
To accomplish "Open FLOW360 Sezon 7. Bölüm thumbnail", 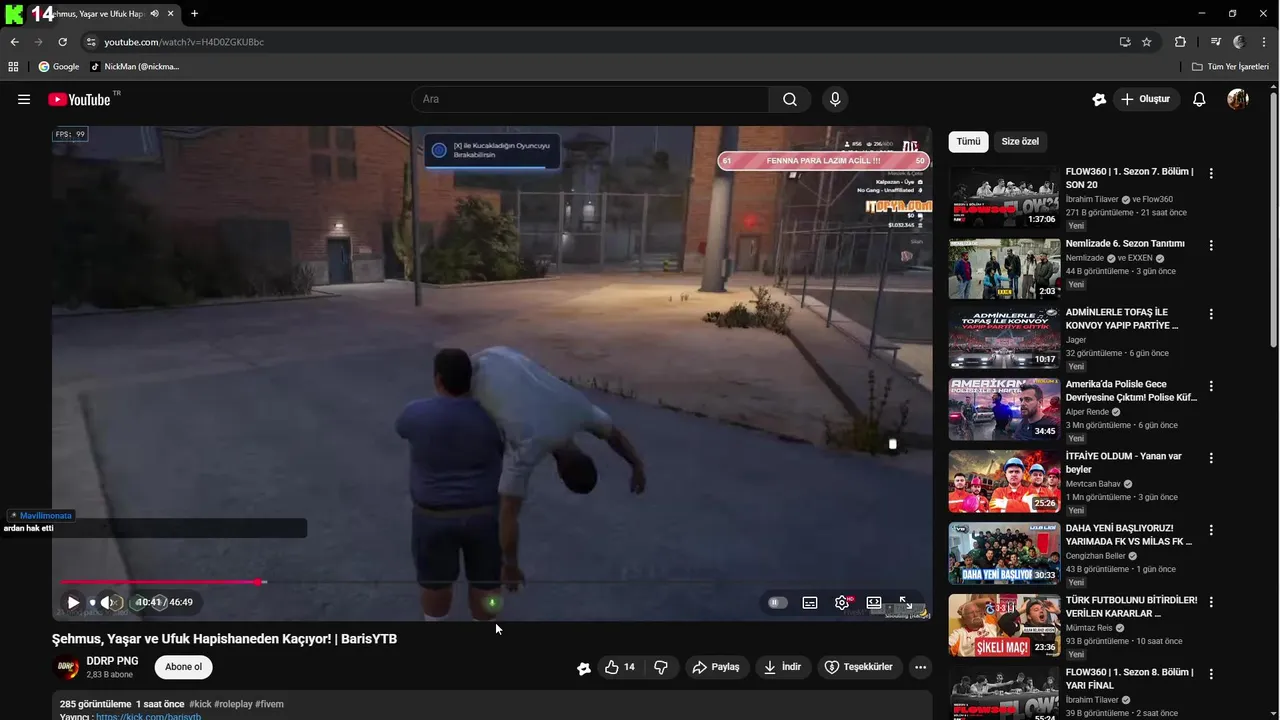I will pyautogui.click(x=1004, y=197).
